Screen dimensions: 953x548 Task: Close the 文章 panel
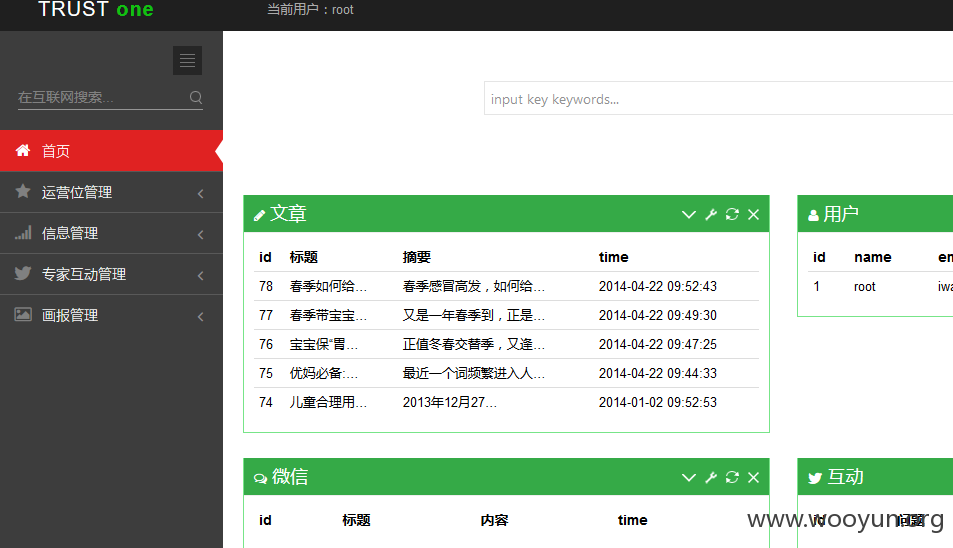pyautogui.click(x=753, y=214)
